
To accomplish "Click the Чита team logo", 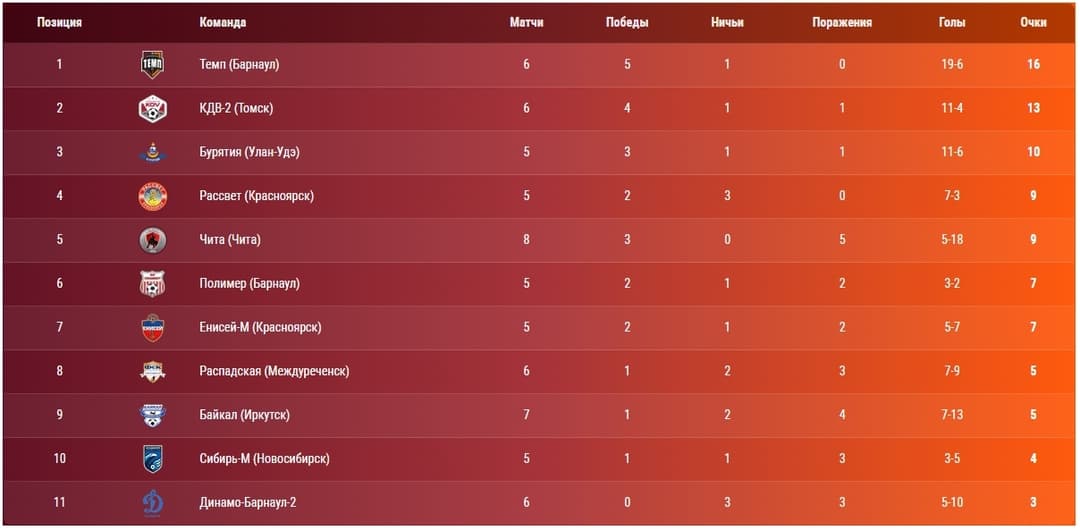I will (152, 240).
